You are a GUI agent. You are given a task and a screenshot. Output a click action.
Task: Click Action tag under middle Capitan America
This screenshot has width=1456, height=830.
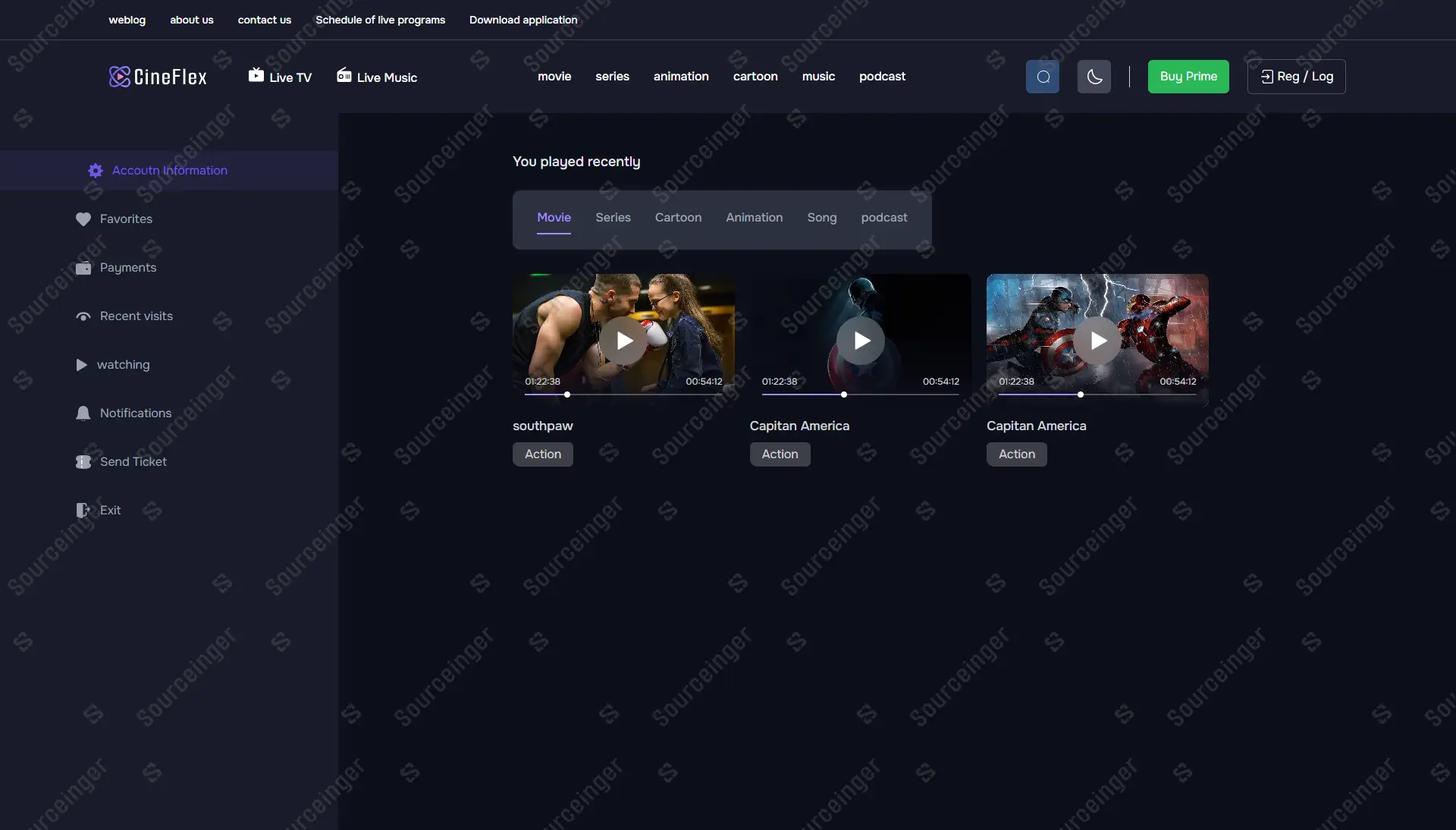(x=780, y=454)
